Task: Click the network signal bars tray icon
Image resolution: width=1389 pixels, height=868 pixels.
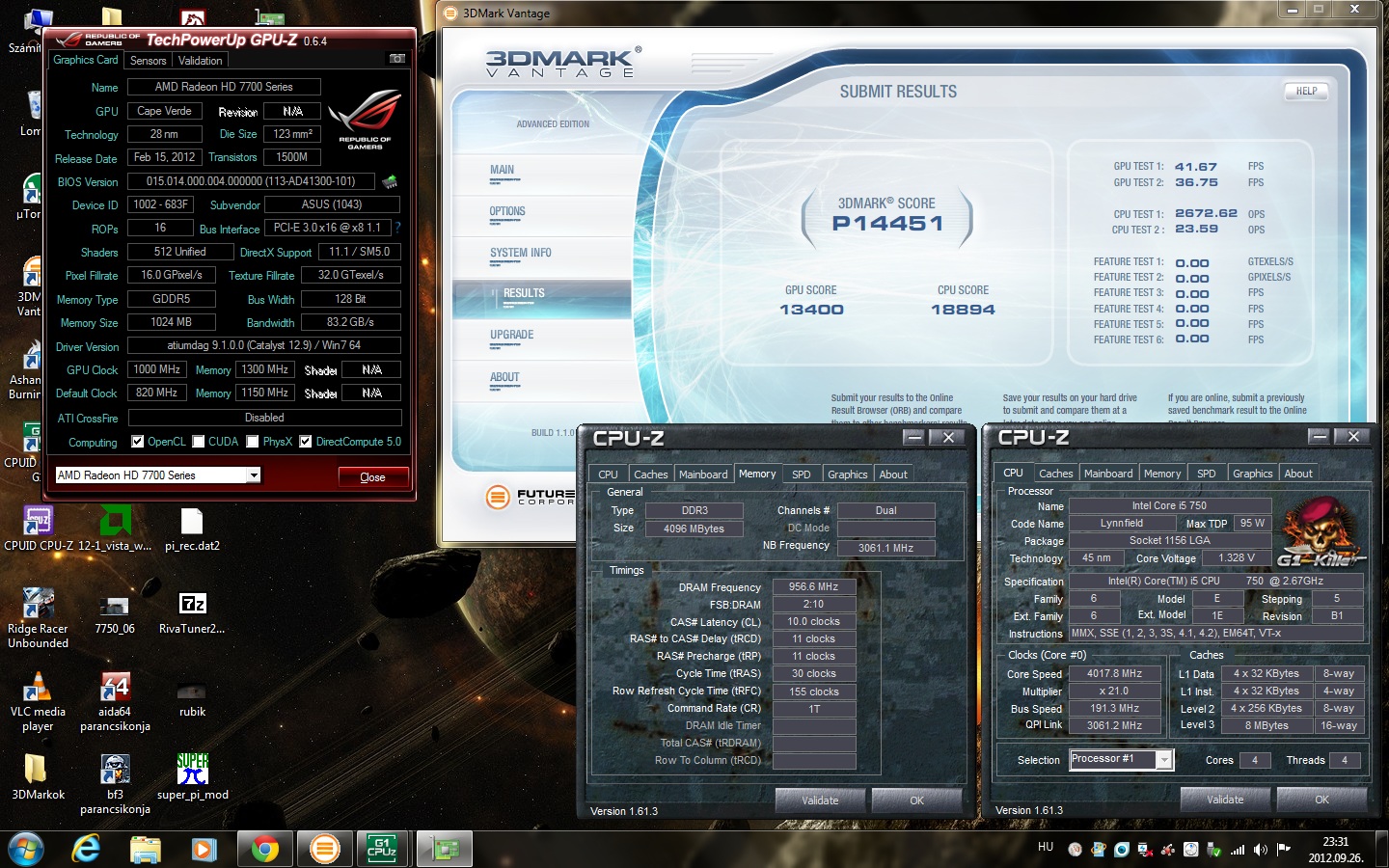Action: 1238,850
